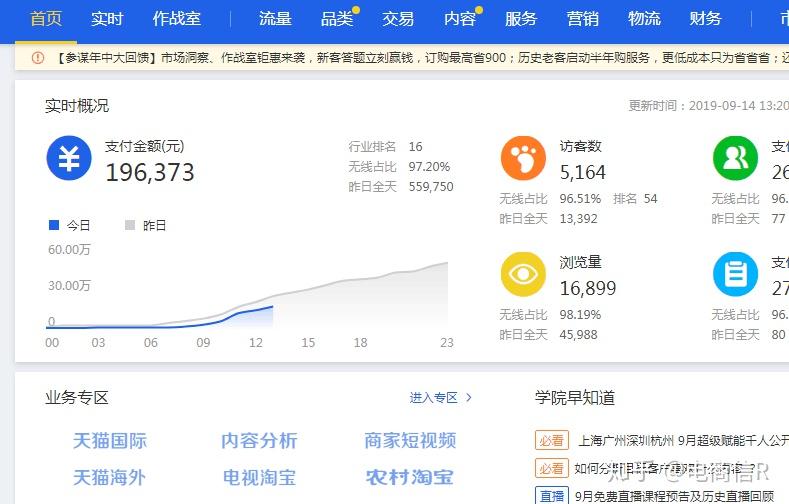Click the green buyers people icon

coord(735,158)
